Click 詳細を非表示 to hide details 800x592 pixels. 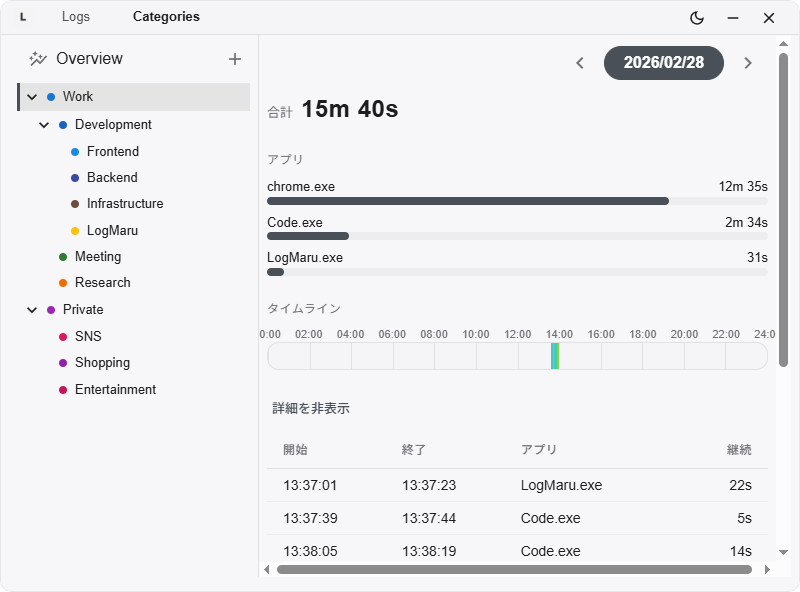pyautogui.click(x=311, y=408)
